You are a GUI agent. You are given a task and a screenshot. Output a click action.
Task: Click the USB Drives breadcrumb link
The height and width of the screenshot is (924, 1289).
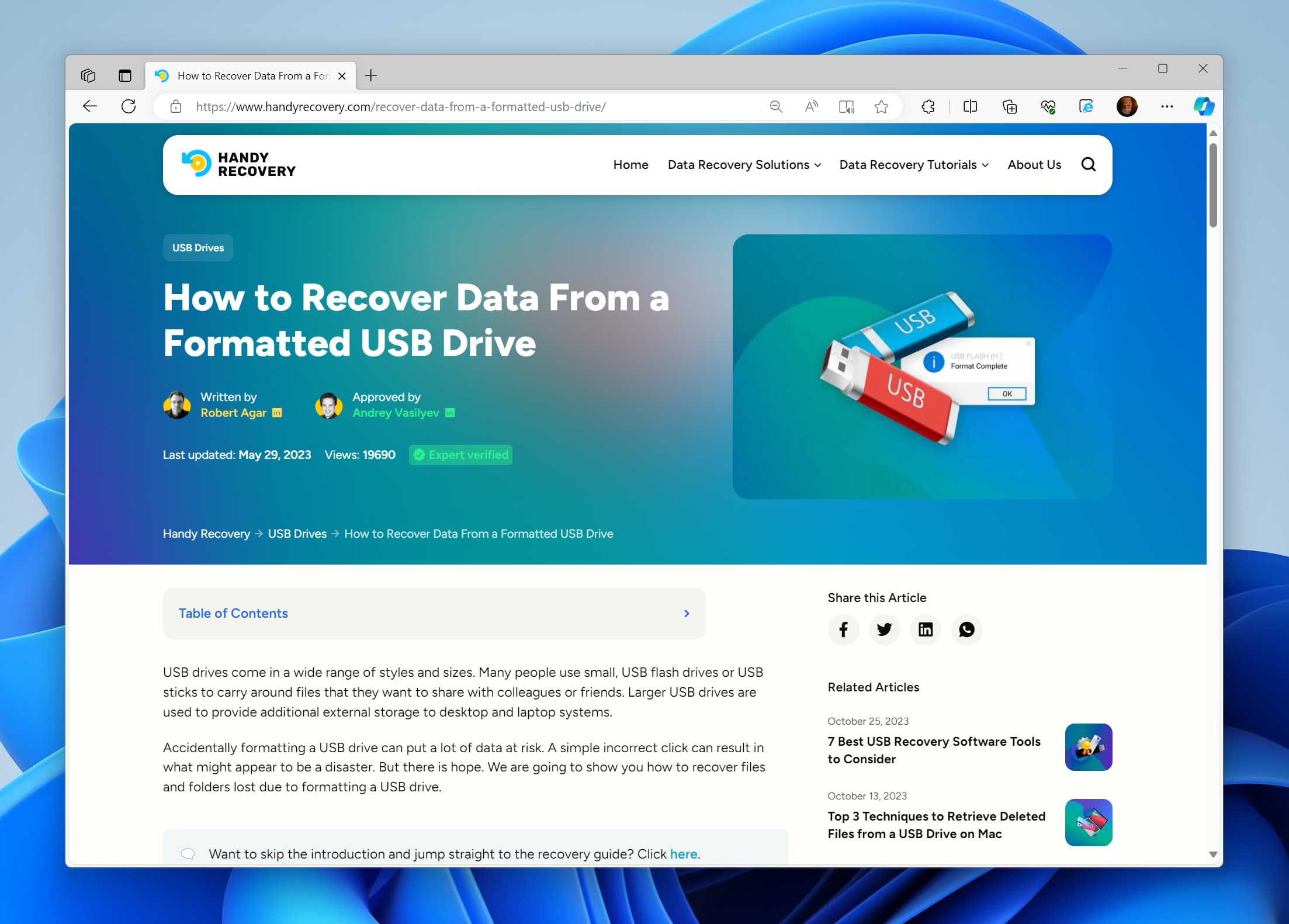(x=296, y=534)
